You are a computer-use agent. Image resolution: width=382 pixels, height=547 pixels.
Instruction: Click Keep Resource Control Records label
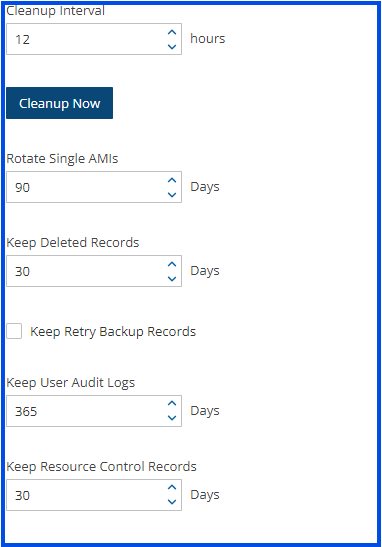[x=102, y=467]
